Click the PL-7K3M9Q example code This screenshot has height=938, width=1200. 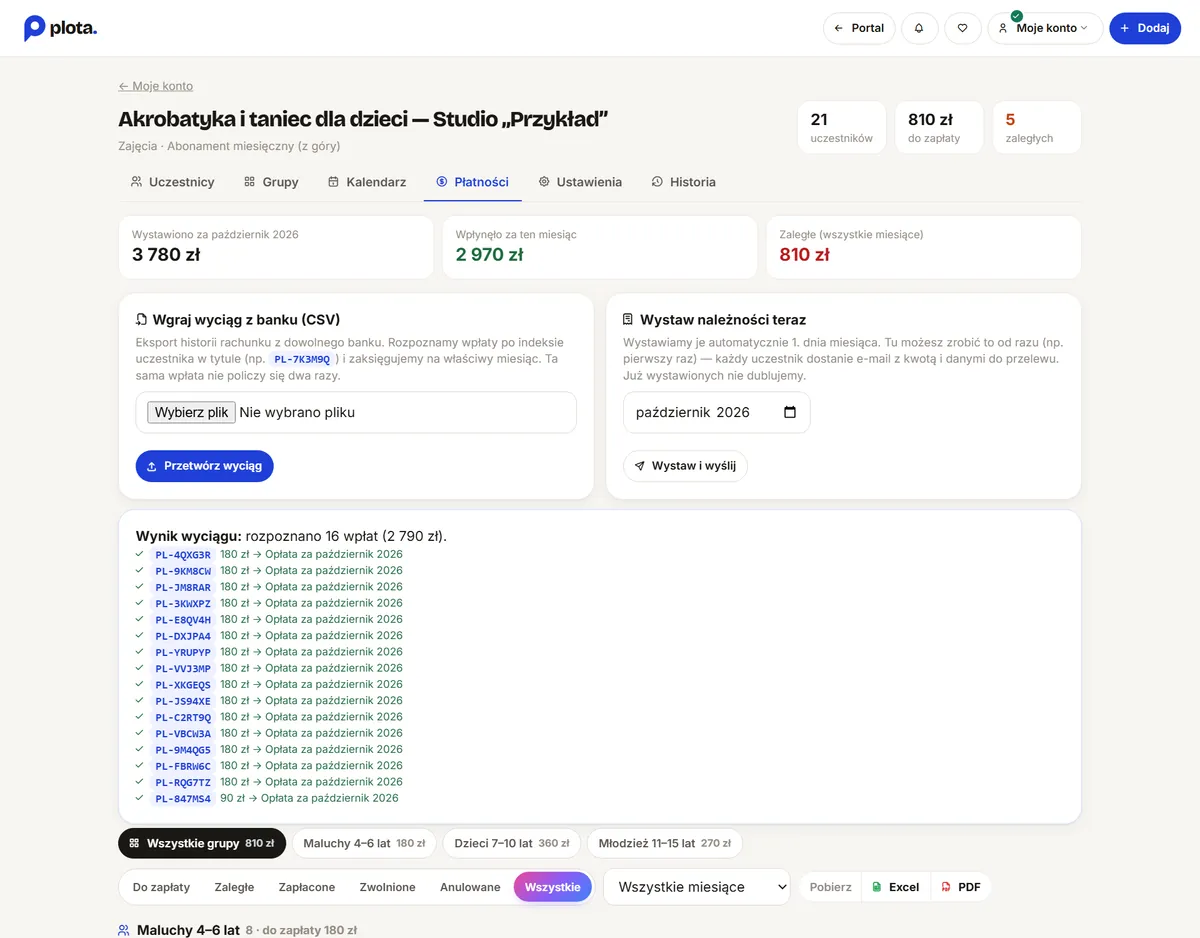click(302, 359)
